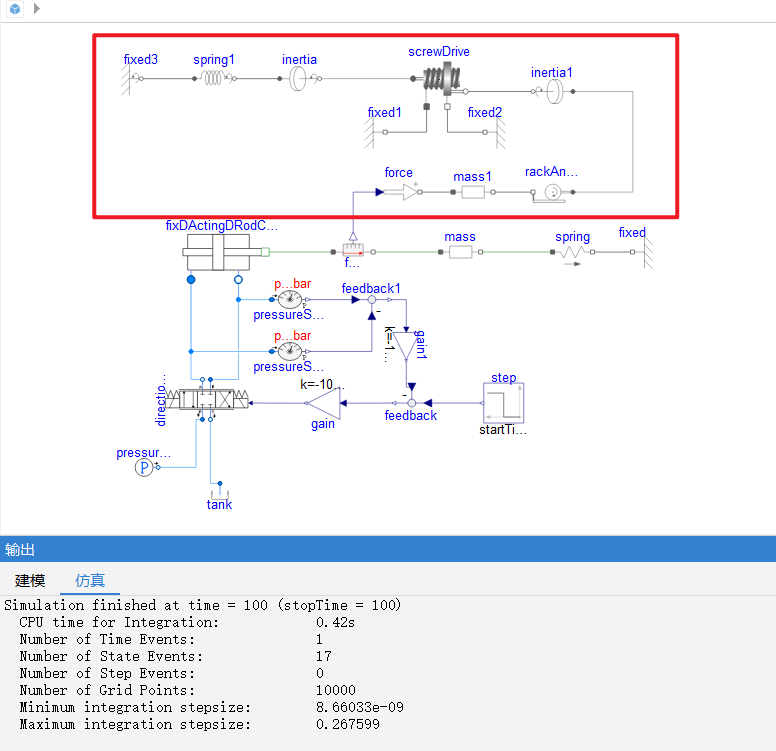Click 'Number of Grid Points' value 10000
Image resolution: width=776 pixels, height=751 pixels.
pyautogui.click(x=336, y=690)
